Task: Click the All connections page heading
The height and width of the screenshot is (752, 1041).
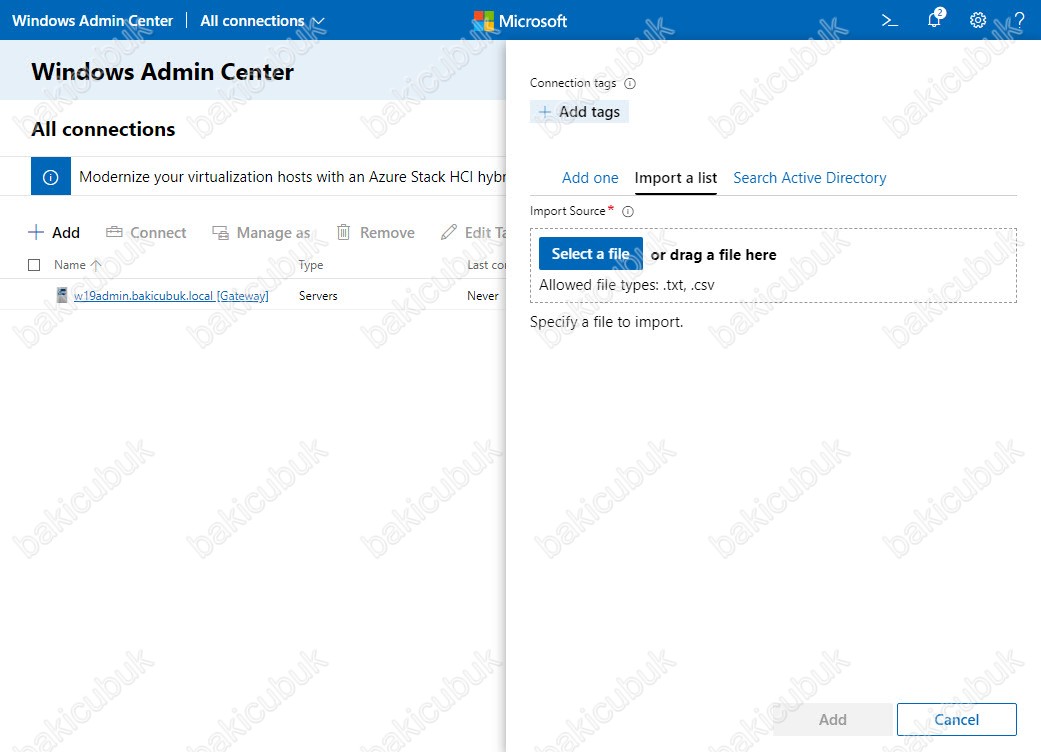Action: click(x=103, y=129)
